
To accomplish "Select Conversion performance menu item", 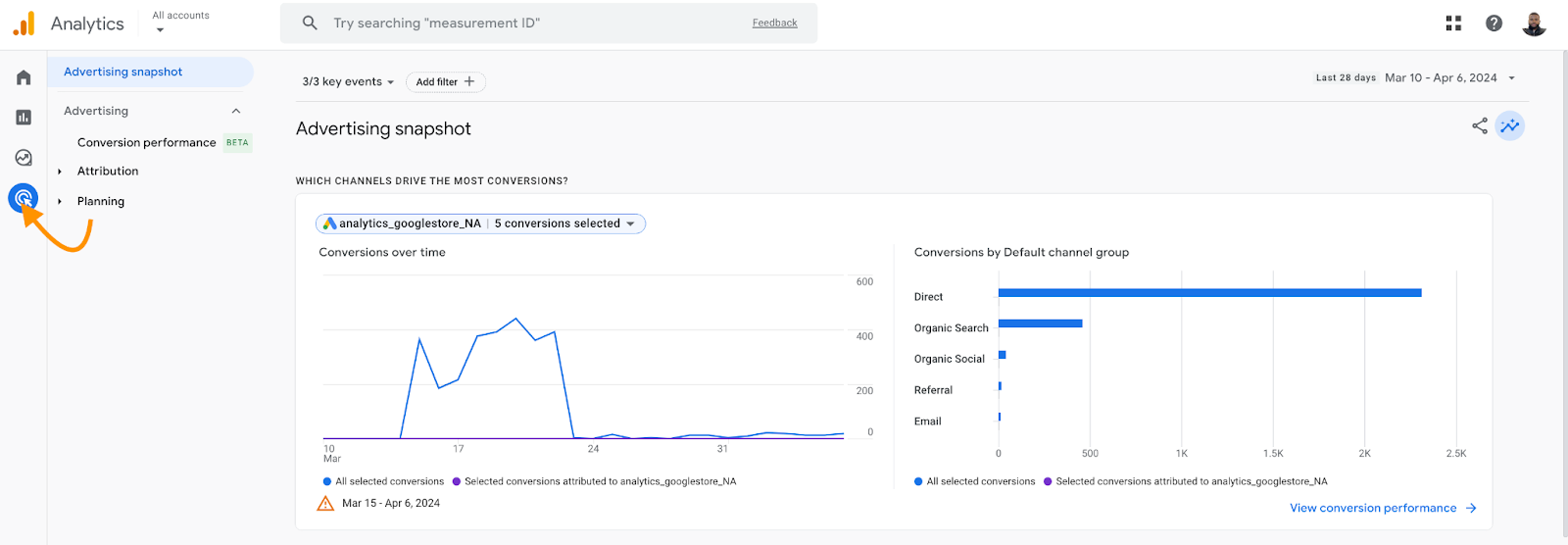I will coord(147,143).
